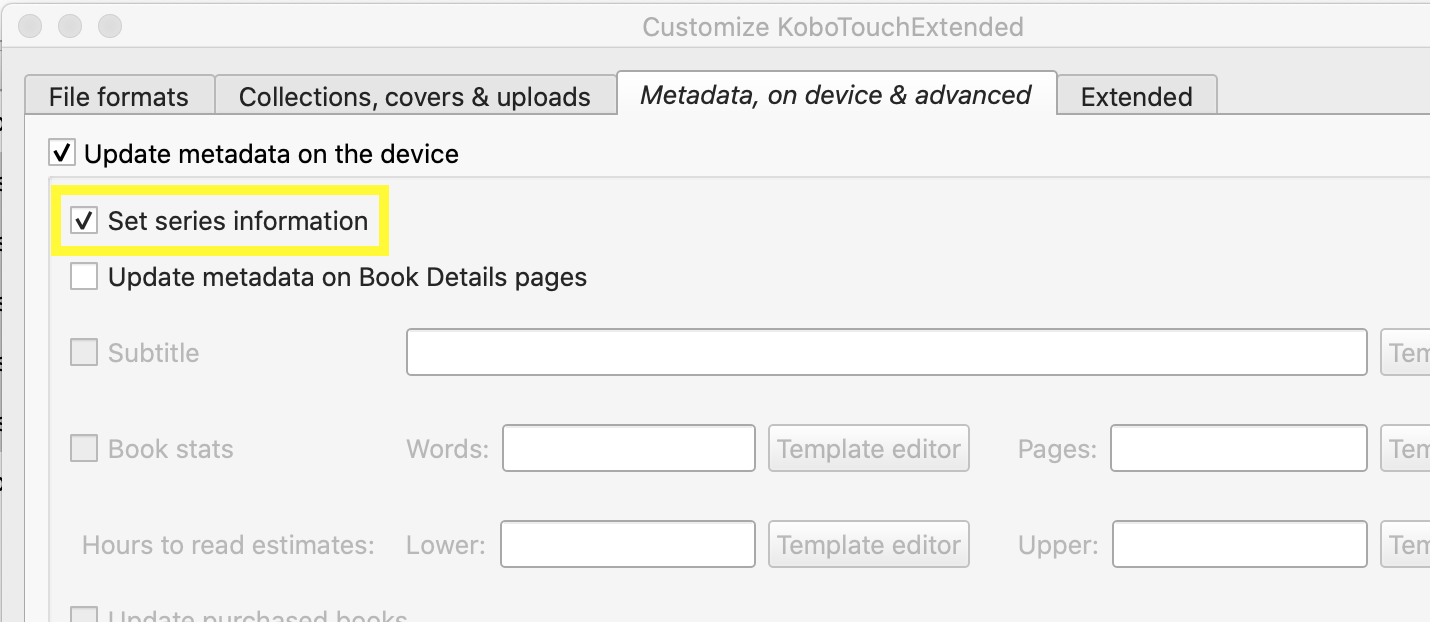Open Template editor next to Lower field
Image resolution: width=1430 pixels, height=622 pixels.
click(x=868, y=545)
